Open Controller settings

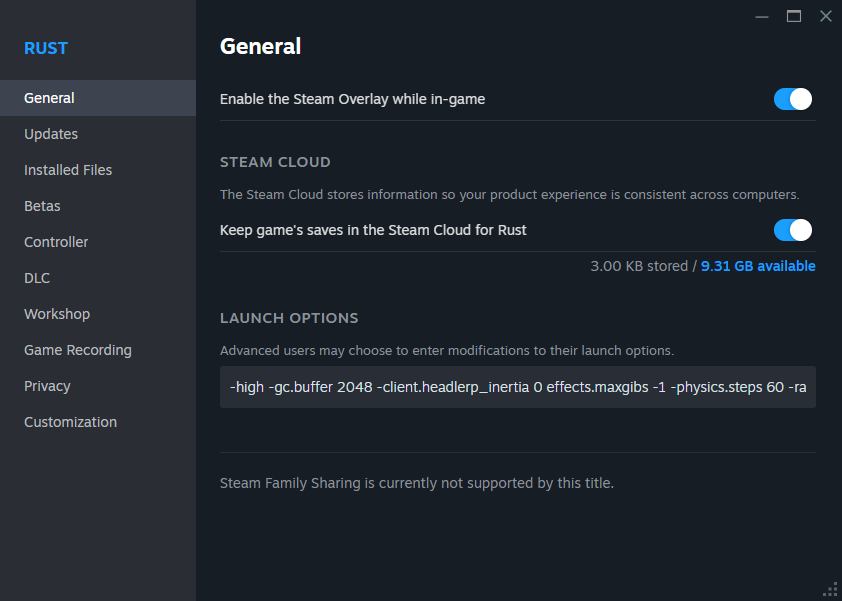[x=98, y=242]
